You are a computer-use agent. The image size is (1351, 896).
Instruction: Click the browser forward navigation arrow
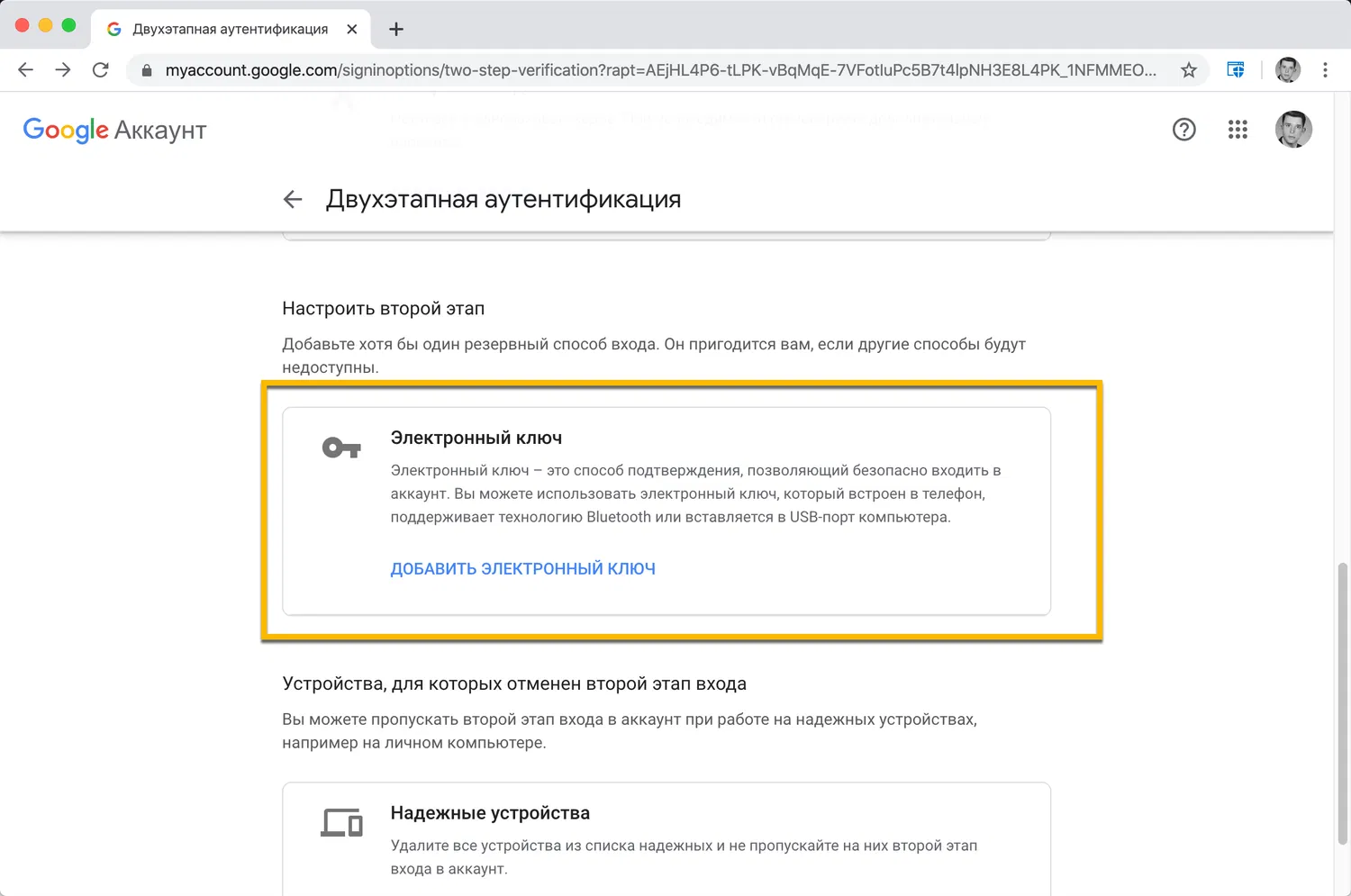coord(63,70)
